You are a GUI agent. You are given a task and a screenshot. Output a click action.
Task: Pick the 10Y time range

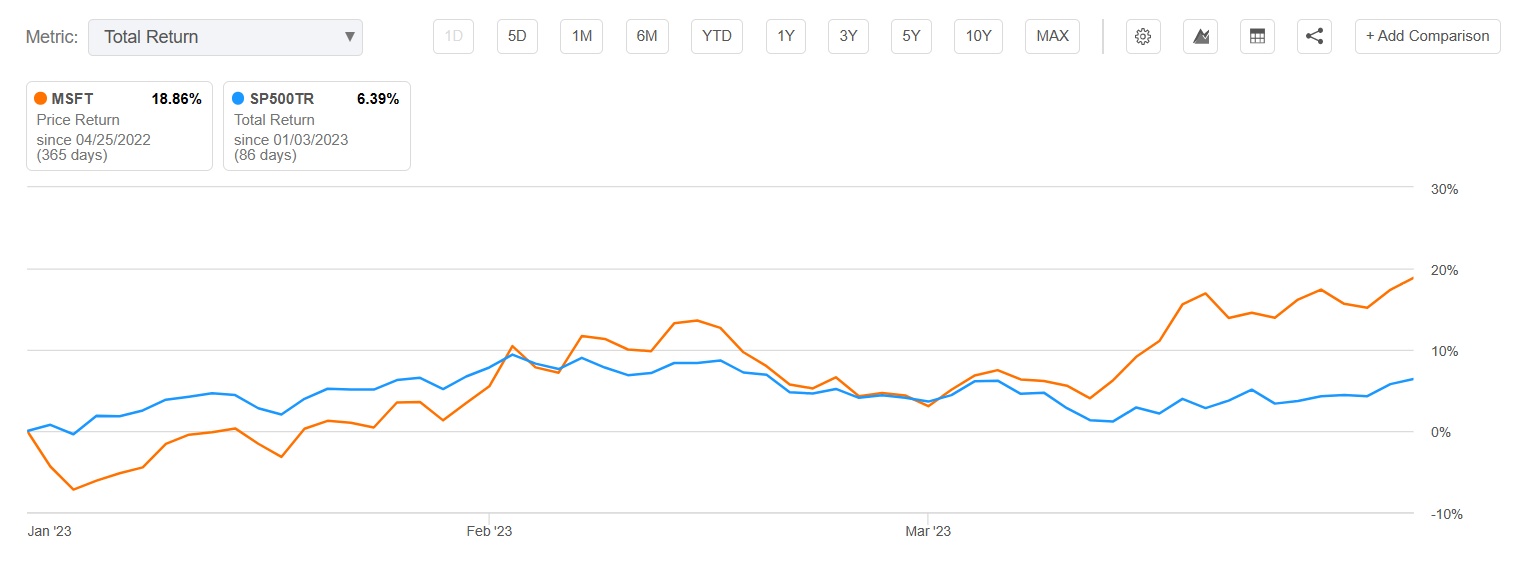click(x=978, y=37)
